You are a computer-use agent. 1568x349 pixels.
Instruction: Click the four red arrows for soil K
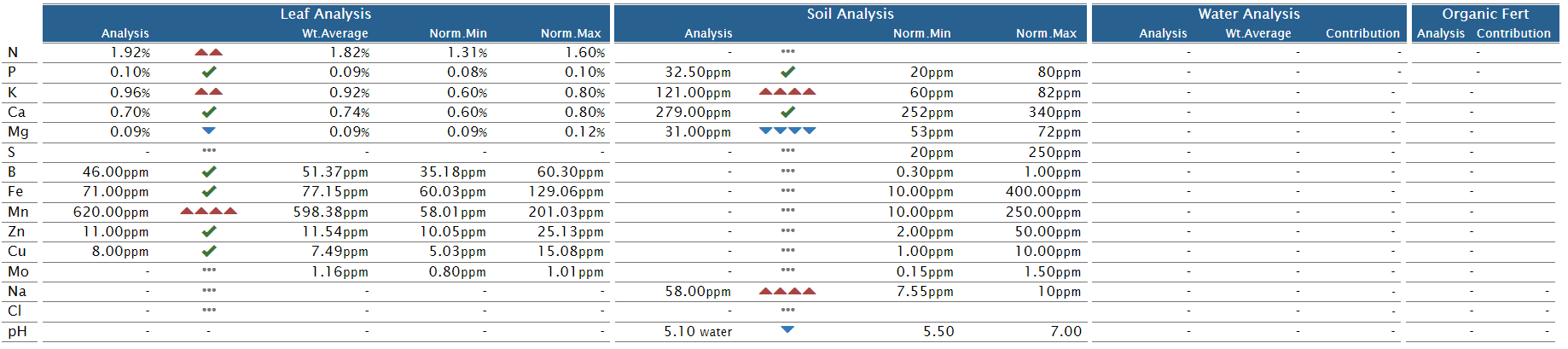[x=787, y=91]
